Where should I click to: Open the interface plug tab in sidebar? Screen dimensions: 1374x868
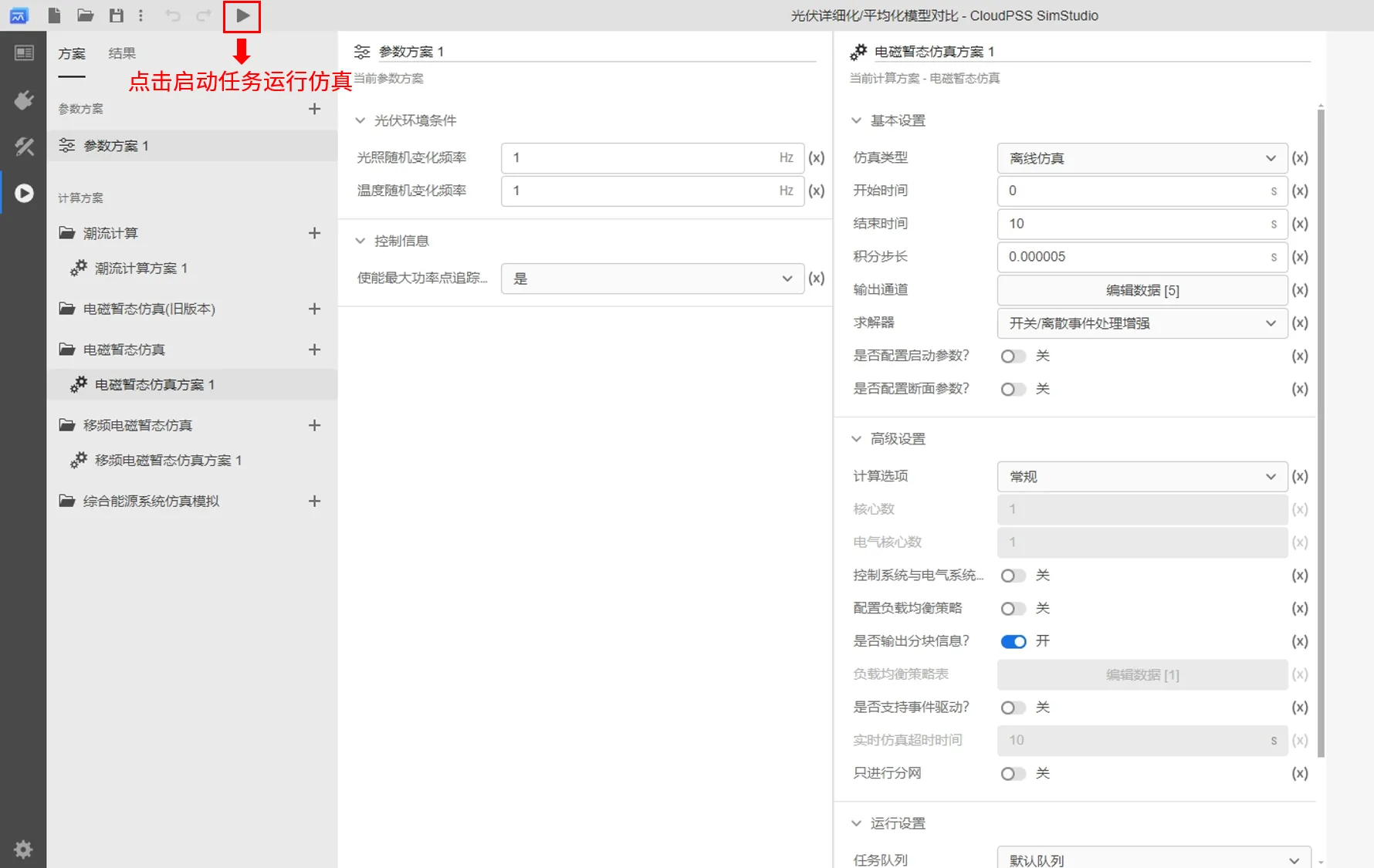(24, 100)
